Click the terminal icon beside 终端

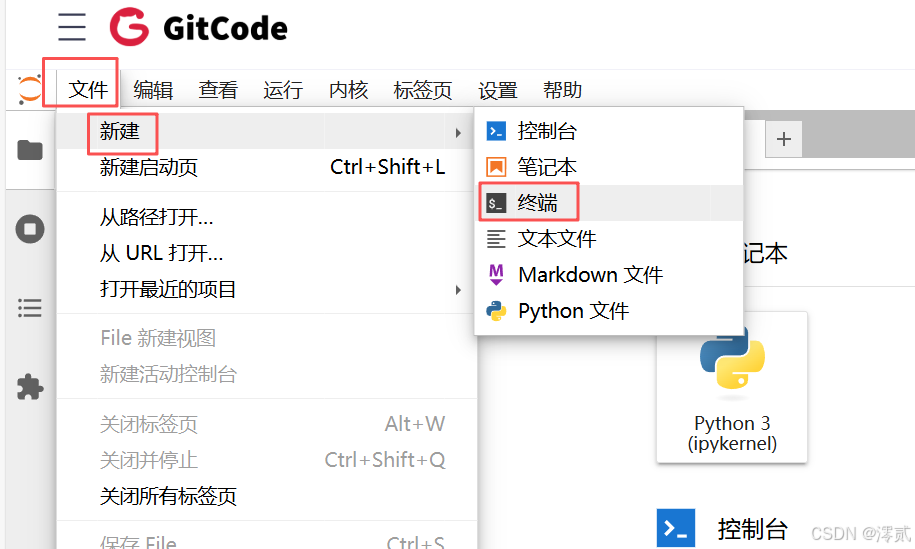click(x=496, y=203)
